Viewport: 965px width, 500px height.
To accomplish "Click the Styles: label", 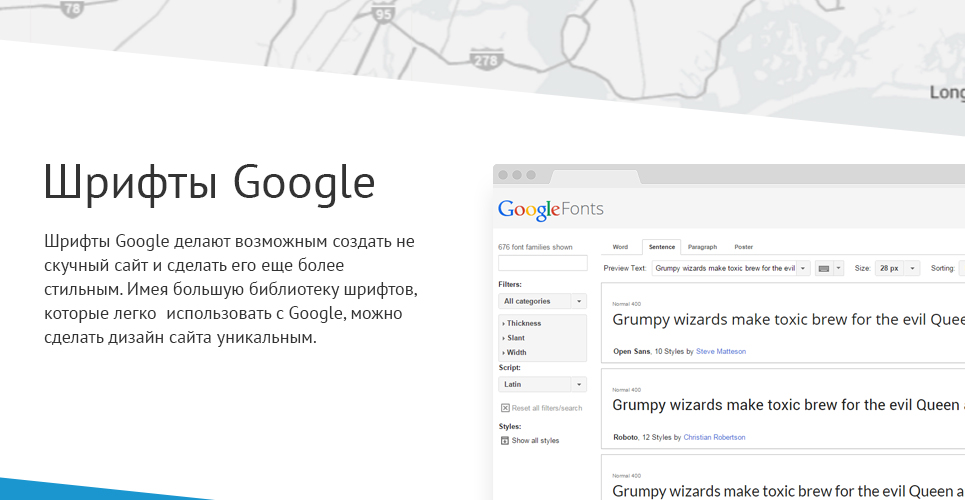I will [x=510, y=426].
